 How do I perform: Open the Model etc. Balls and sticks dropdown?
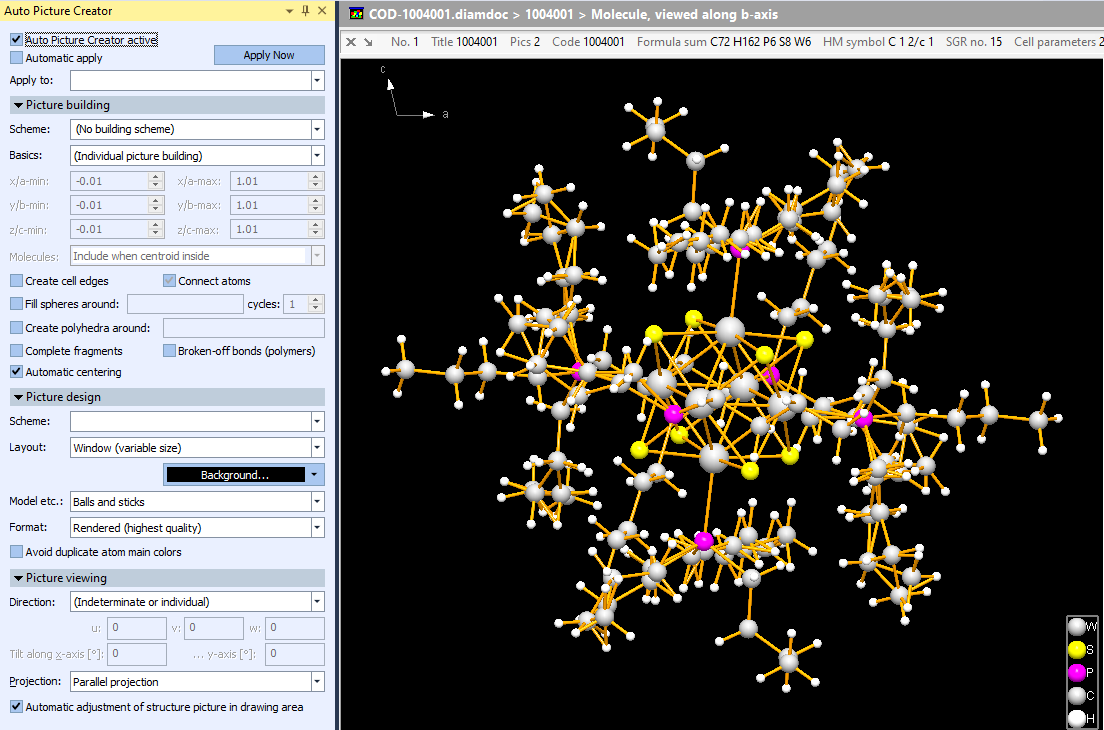pos(317,502)
